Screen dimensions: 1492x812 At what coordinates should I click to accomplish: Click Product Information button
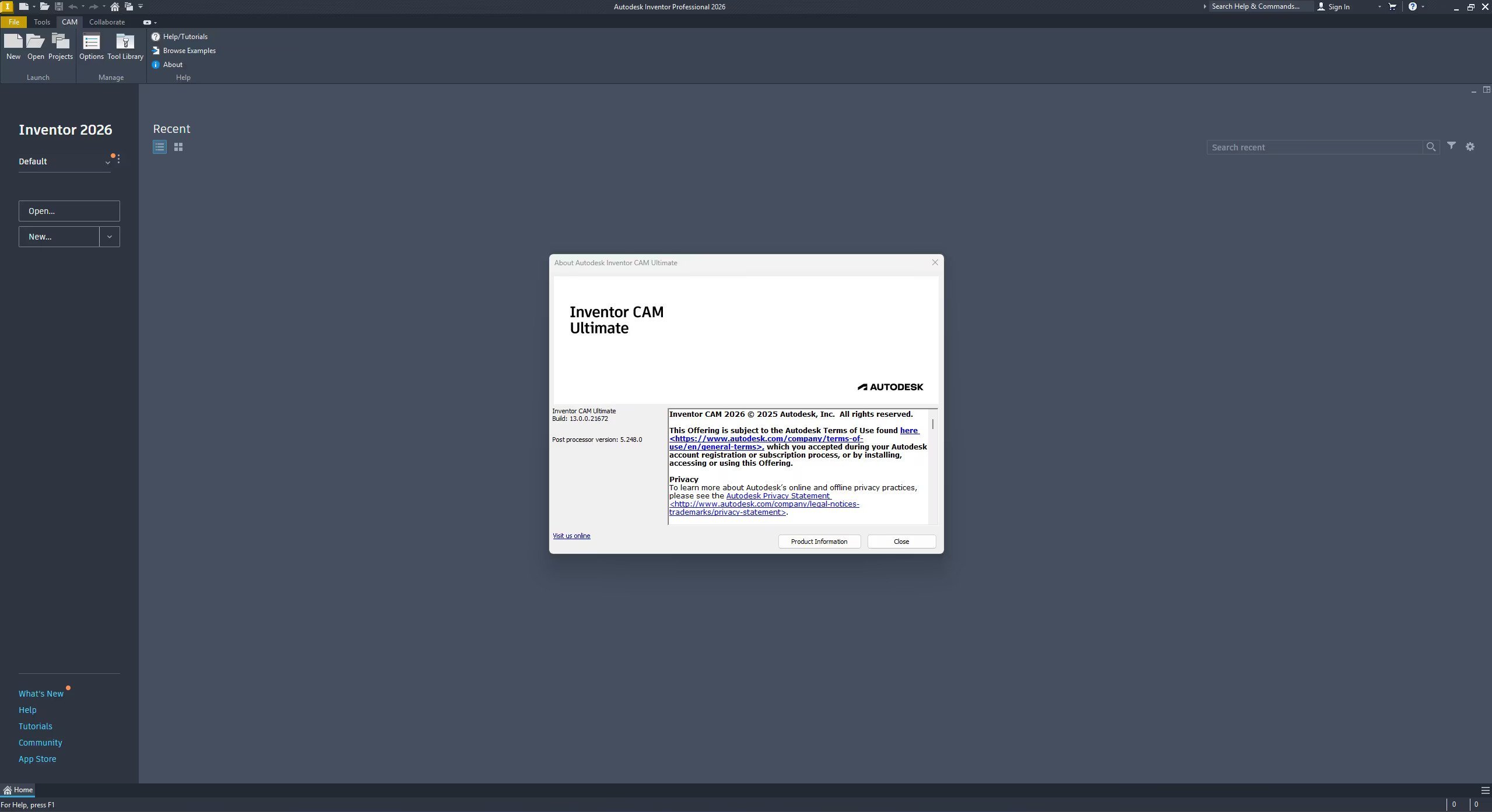[x=819, y=542]
